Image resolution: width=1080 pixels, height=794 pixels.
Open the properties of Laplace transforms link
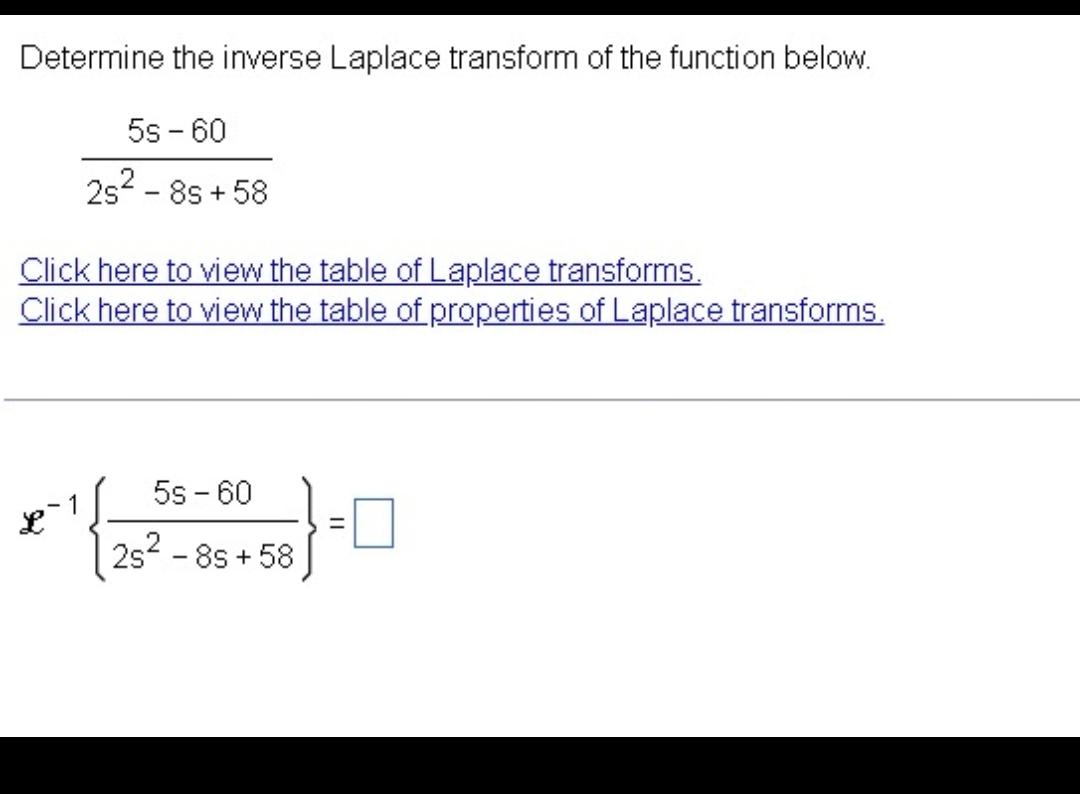pyautogui.click(x=452, y=310)
